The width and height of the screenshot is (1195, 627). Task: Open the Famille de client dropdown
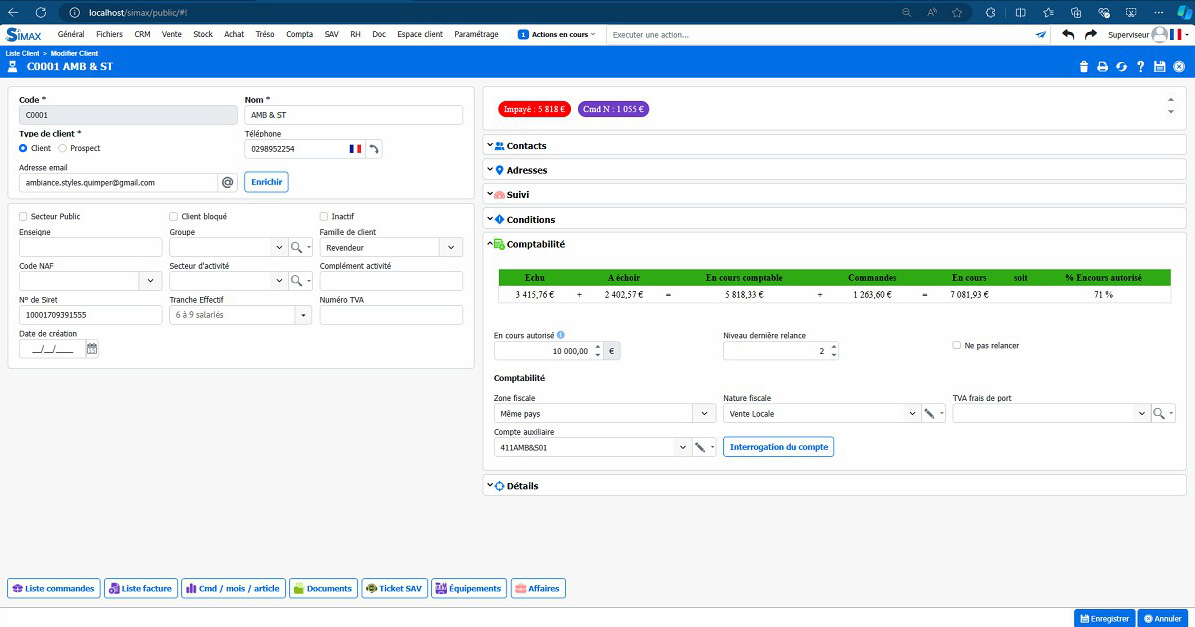pyautogui.click(x=451, y=248)
